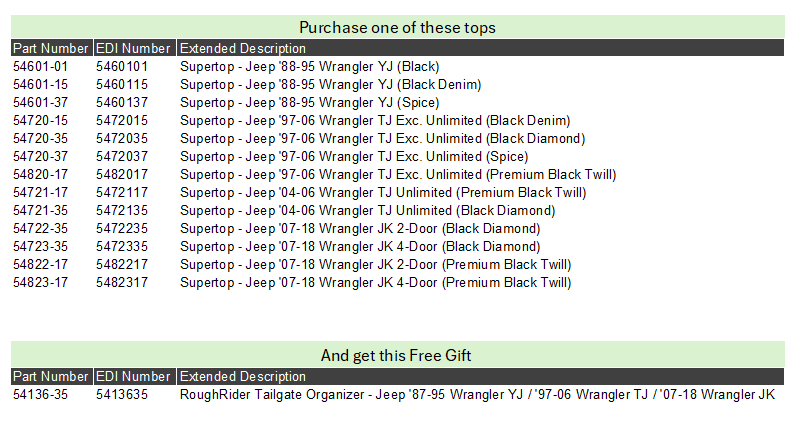Click part number 54822-17

tap(40, 265)
